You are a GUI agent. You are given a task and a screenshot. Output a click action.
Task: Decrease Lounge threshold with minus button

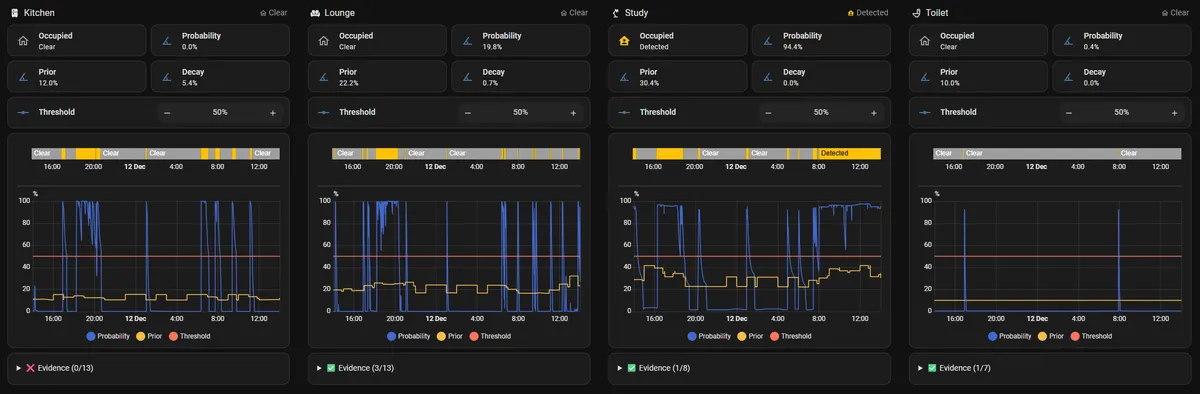tap(468, 112)
